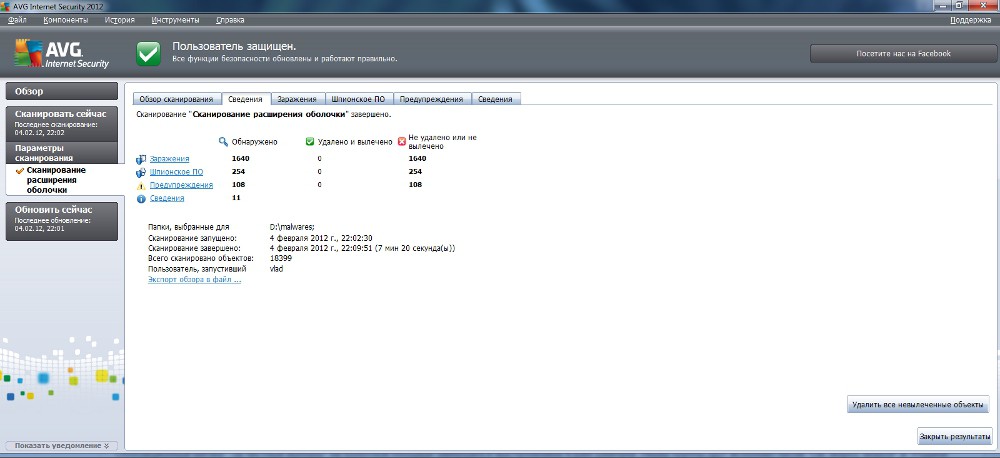Switch to the Обзор сканирования tab
This screenshot has height=458, width=1000.
[176, 99]
